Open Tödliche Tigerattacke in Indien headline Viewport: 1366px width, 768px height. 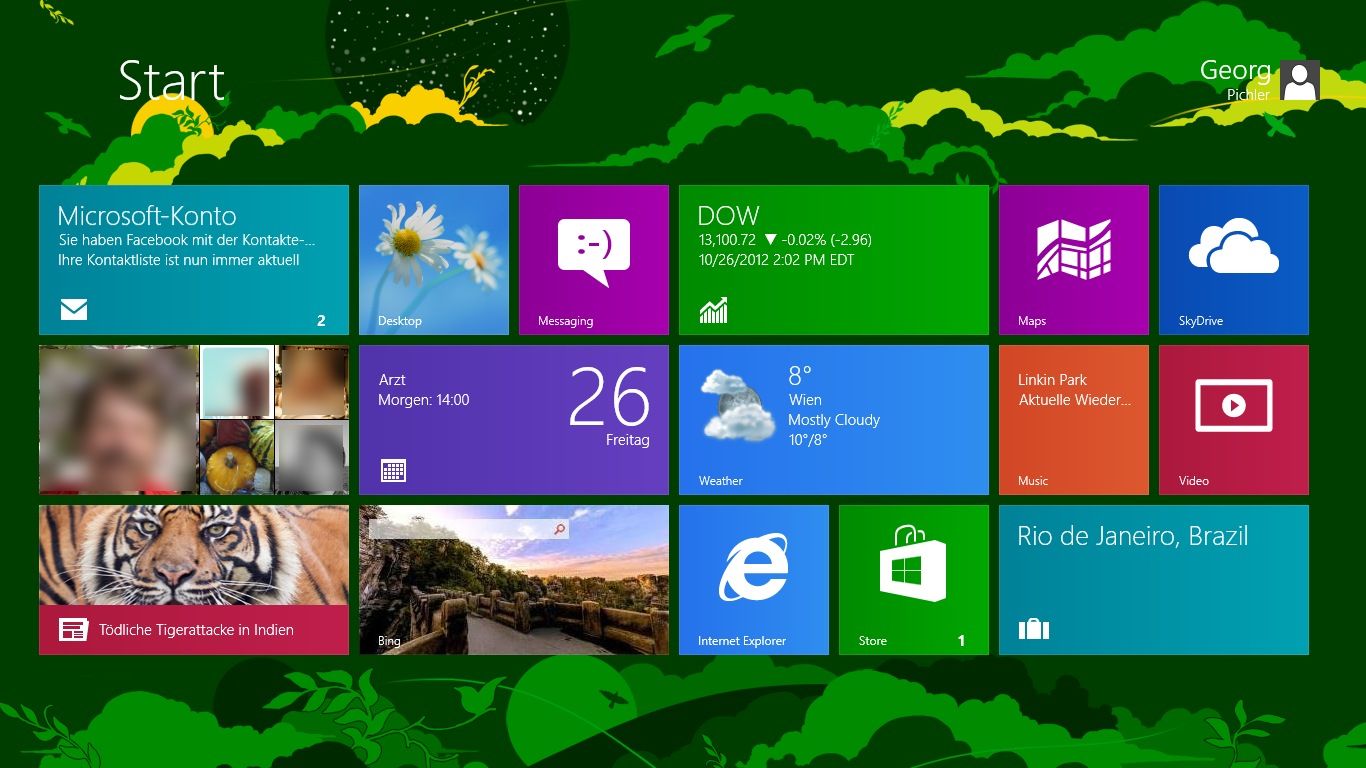coord(196,630)
